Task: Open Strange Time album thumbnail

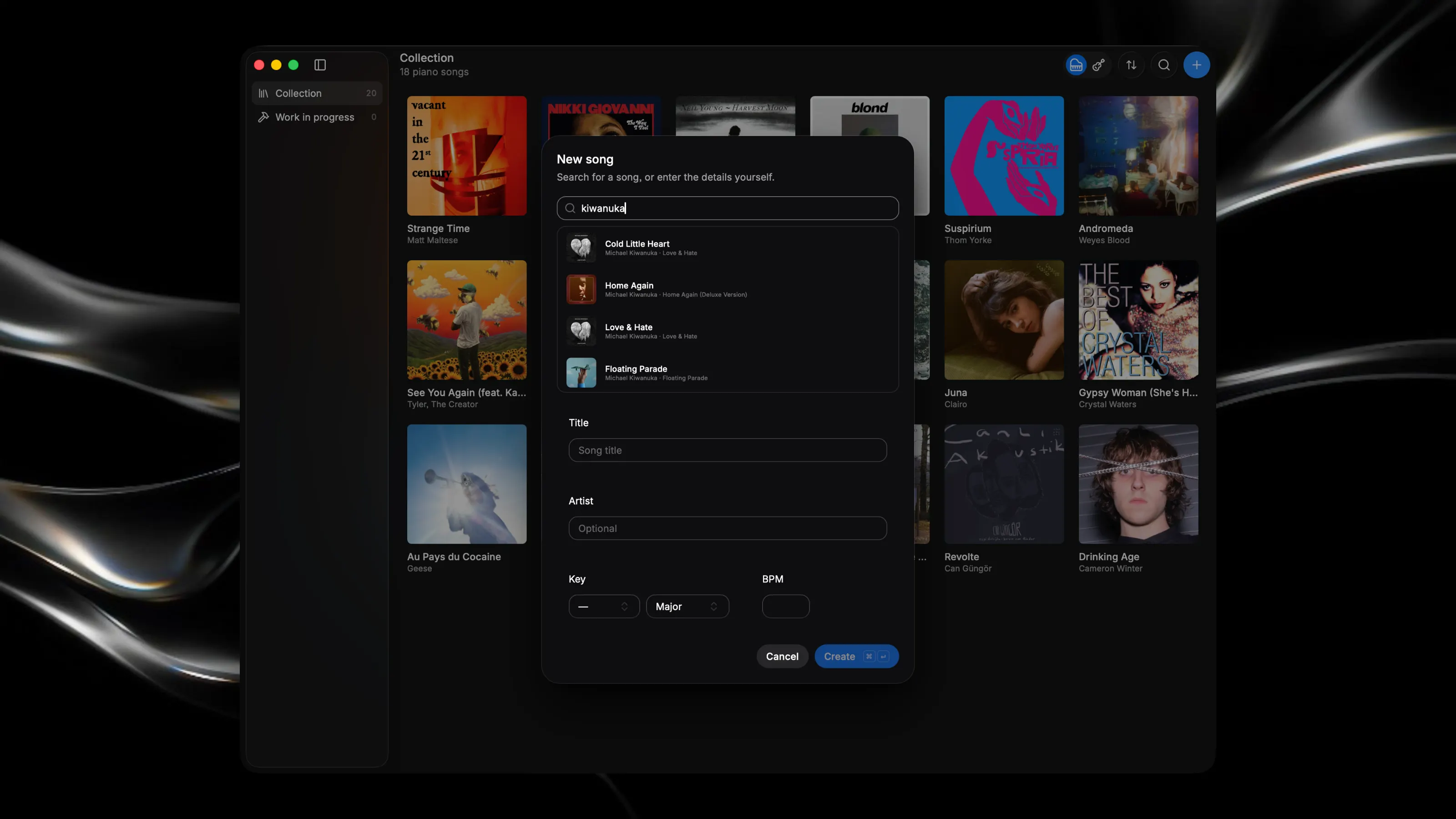Action: coord(467,156)
